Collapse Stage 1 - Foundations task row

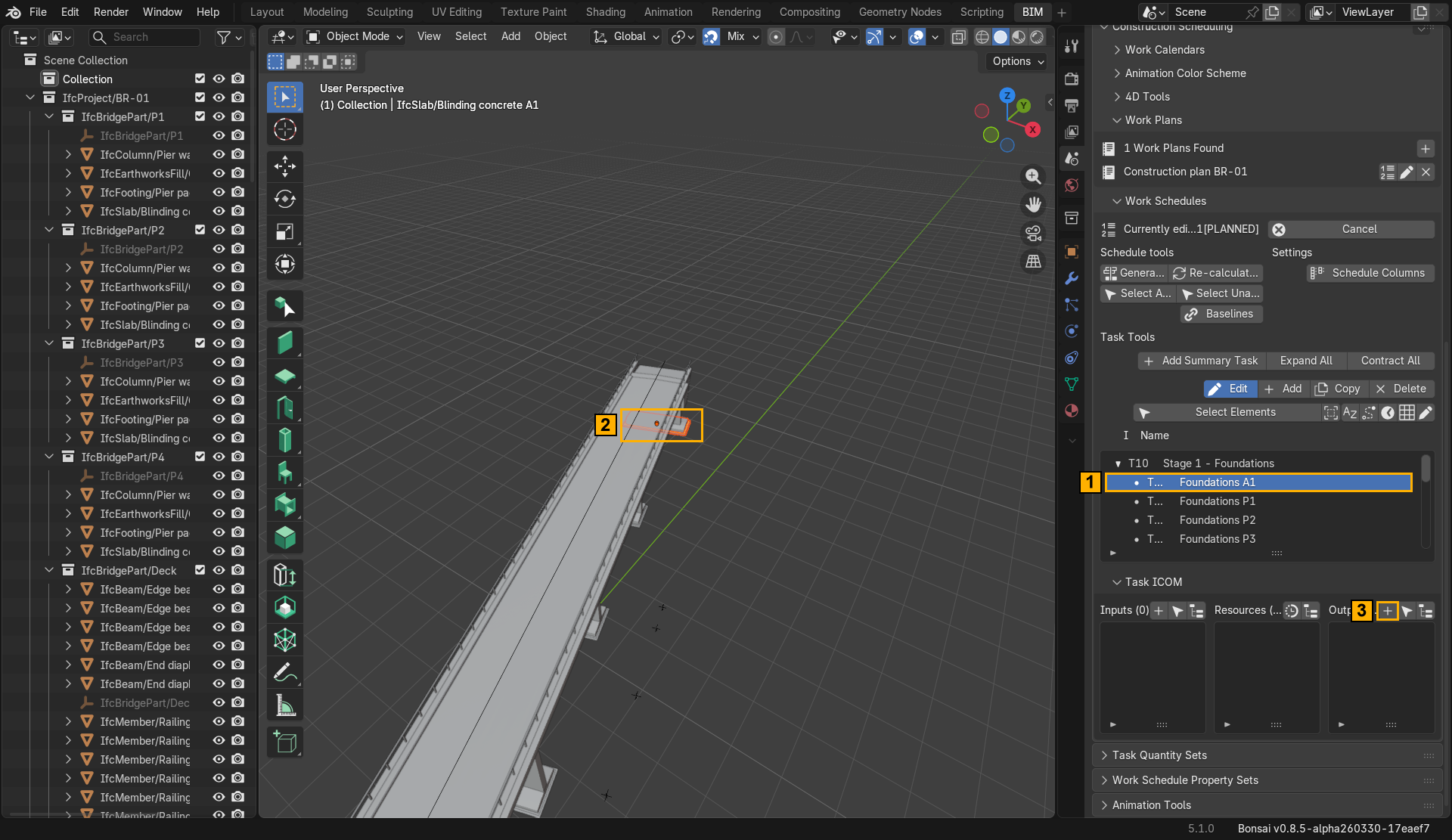coord(1118,464)
